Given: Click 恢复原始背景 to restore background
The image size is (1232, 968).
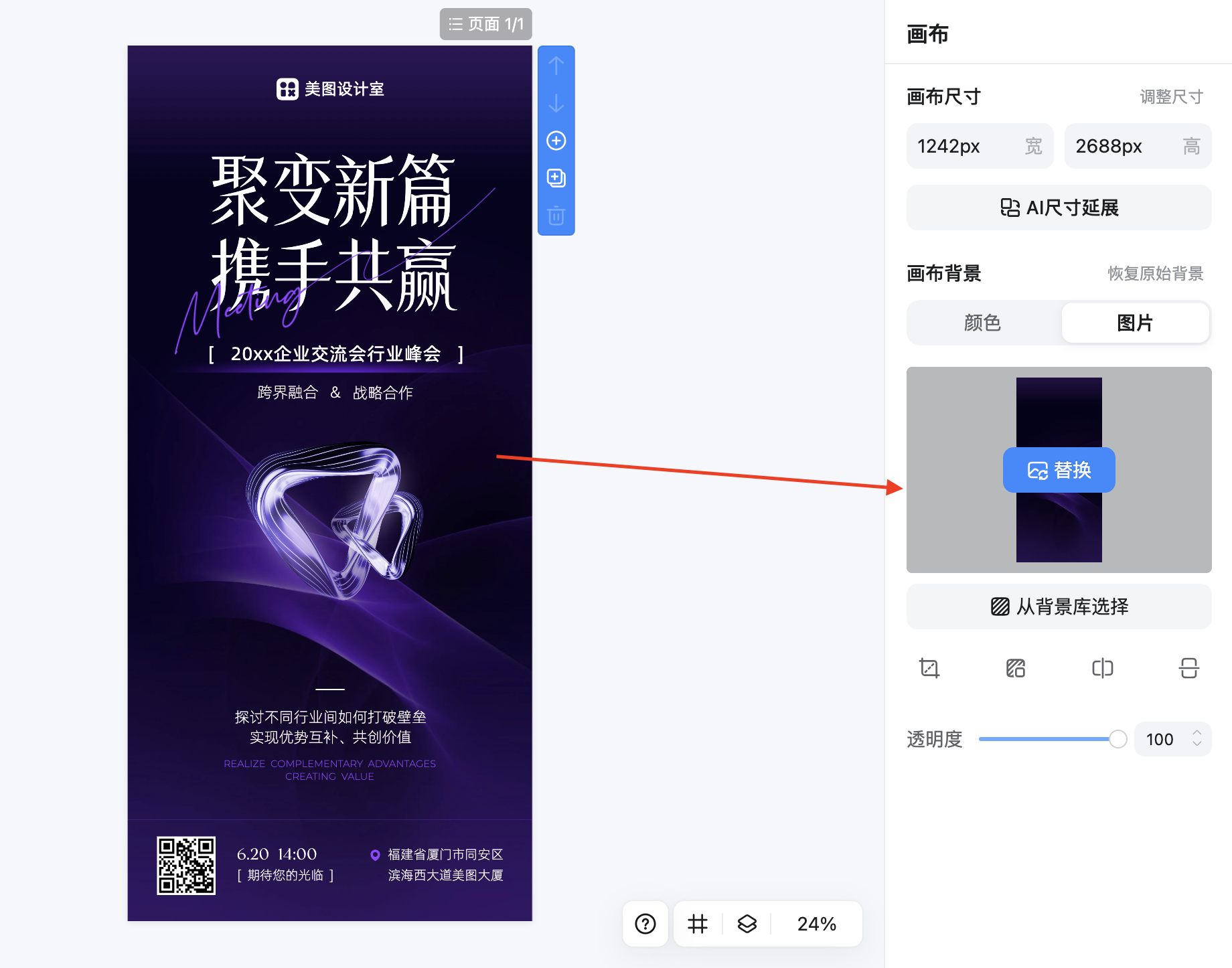Looking at the screenshot, I should tap(1154, 273).
